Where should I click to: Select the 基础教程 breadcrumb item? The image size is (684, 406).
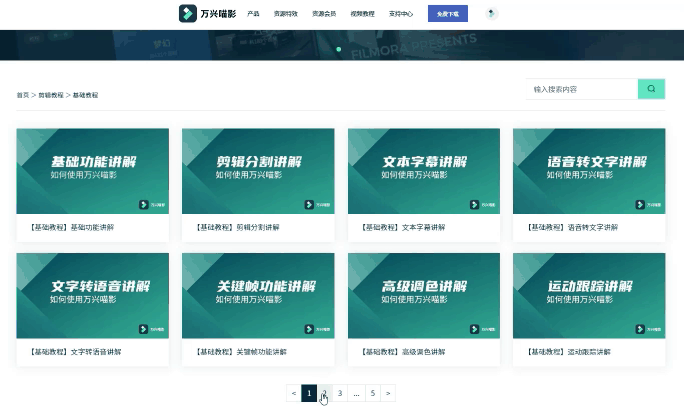pos(86,95)
